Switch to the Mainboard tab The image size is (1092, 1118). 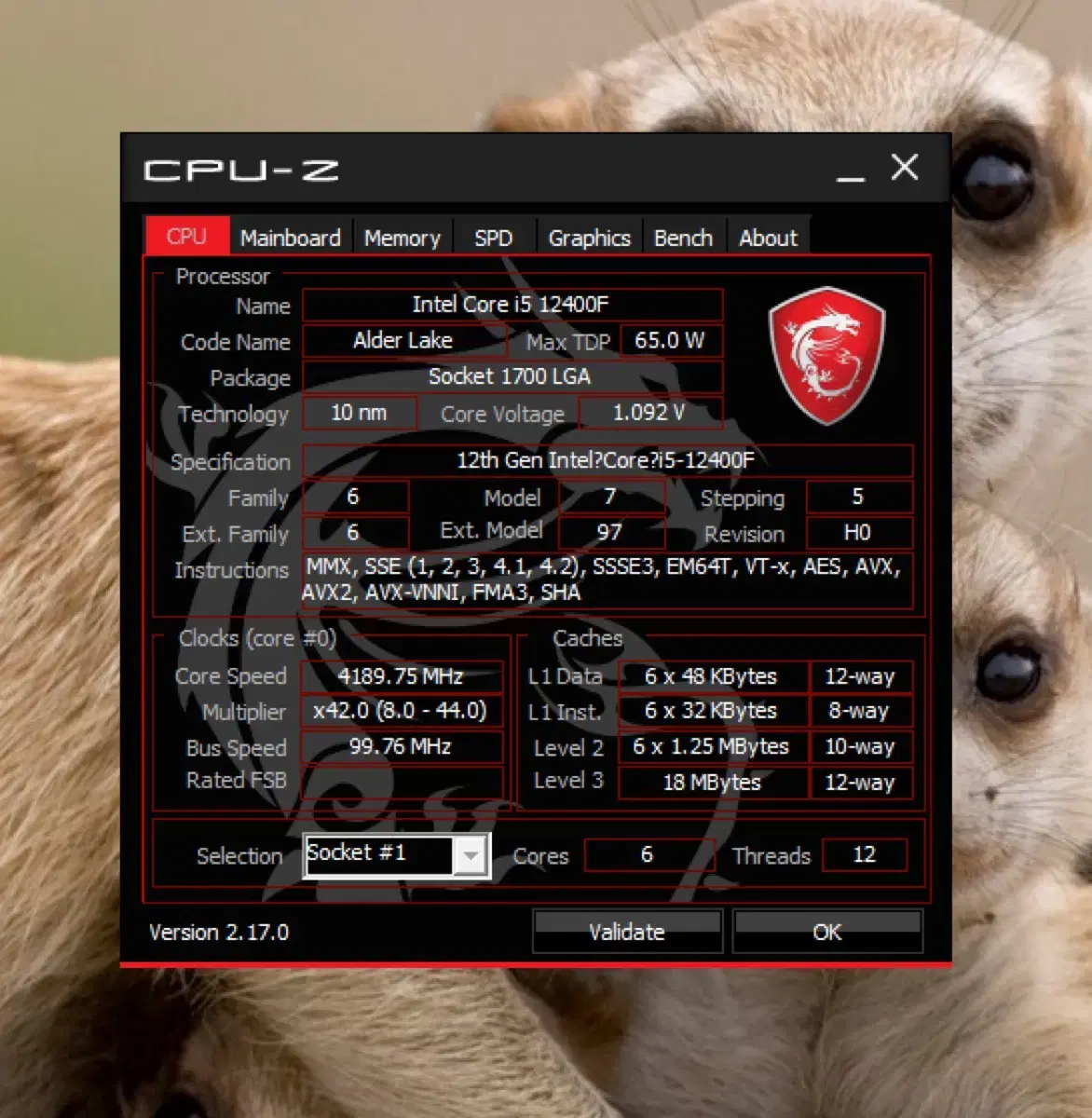click(290, 238)
